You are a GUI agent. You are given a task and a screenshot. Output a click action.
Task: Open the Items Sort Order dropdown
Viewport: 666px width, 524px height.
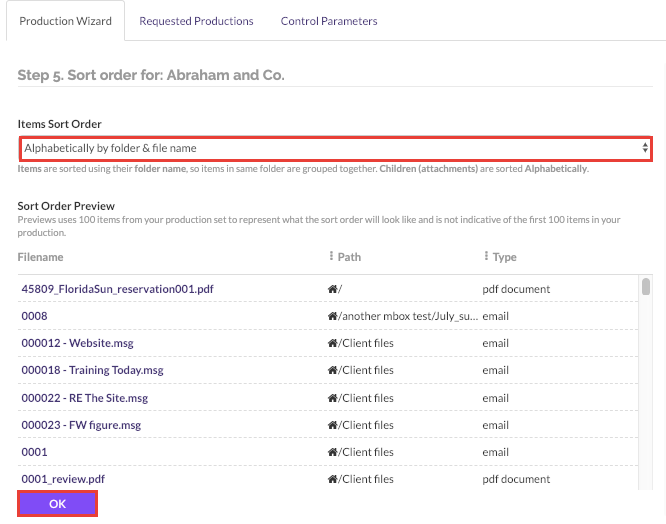point(336,148)
